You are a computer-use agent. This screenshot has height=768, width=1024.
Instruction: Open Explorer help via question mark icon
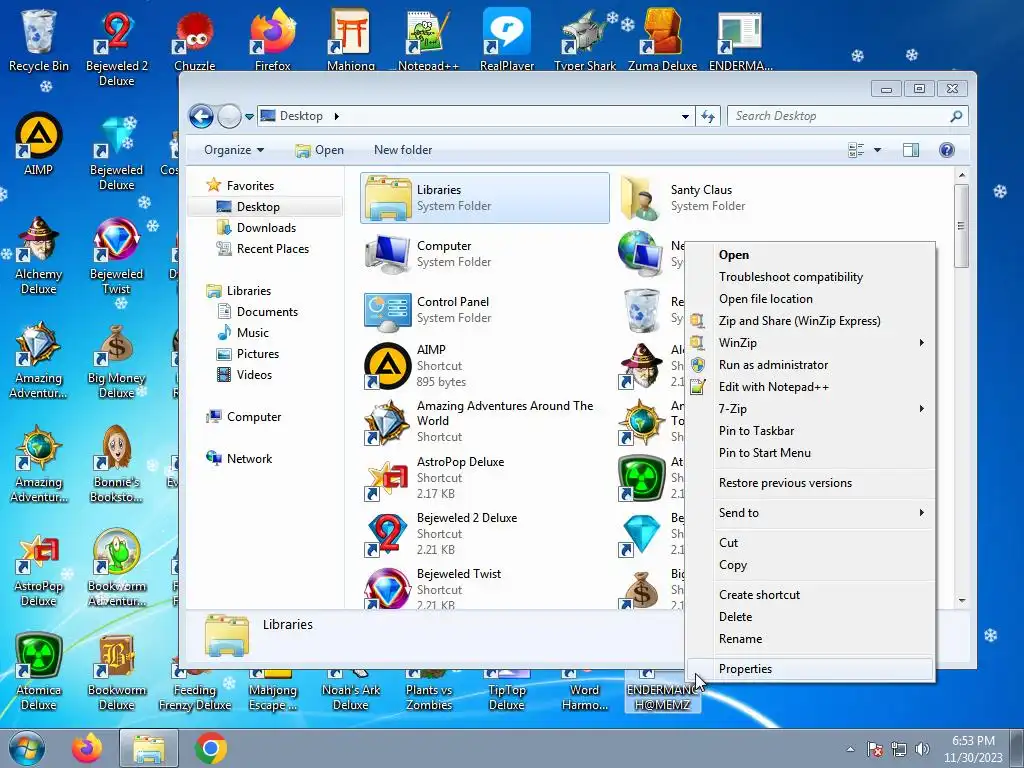tap(946, 150)
